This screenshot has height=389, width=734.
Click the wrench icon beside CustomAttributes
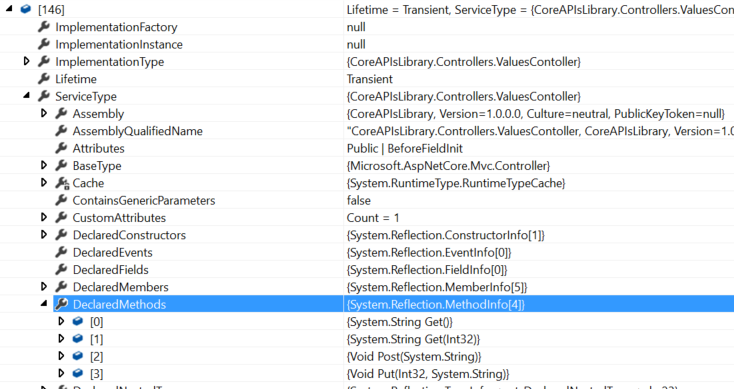[x=61, y=217]
